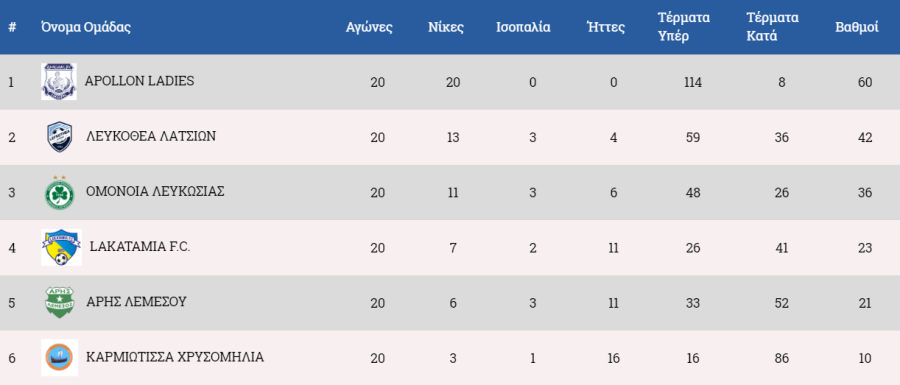This screenshot has height=385, width=900.
Task: Open the ΟΜΟΝΟΙΑ ΛΕΥΚΩΣΙΑΣ team link
Action: [155, 192]
